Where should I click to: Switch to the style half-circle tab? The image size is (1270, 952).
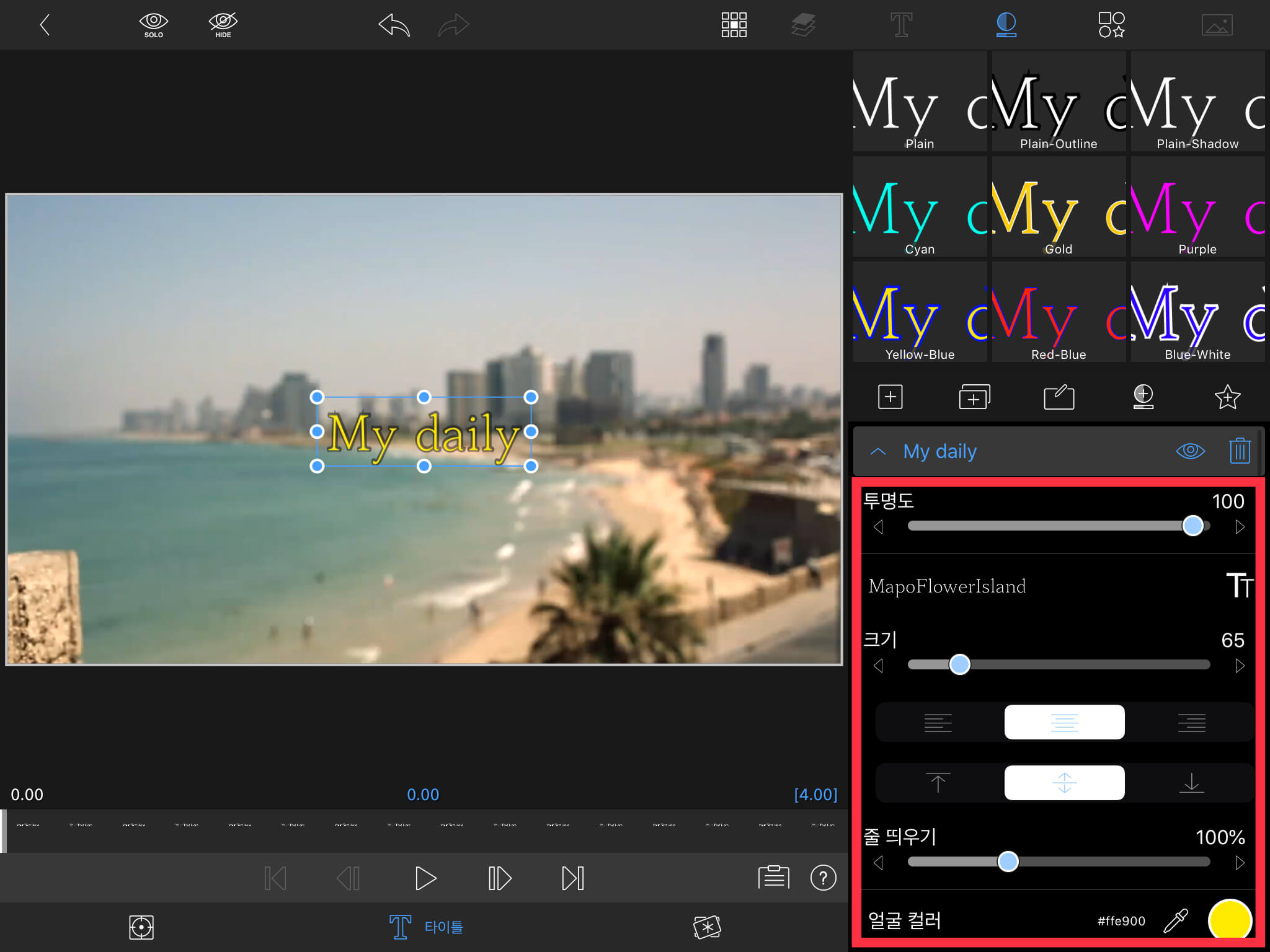pos(1006,25)
